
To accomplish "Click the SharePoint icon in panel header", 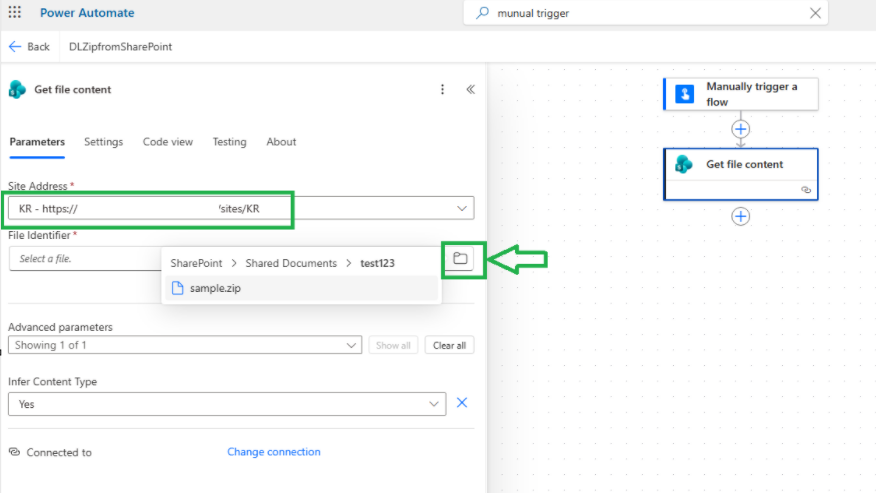I will 17,89.
